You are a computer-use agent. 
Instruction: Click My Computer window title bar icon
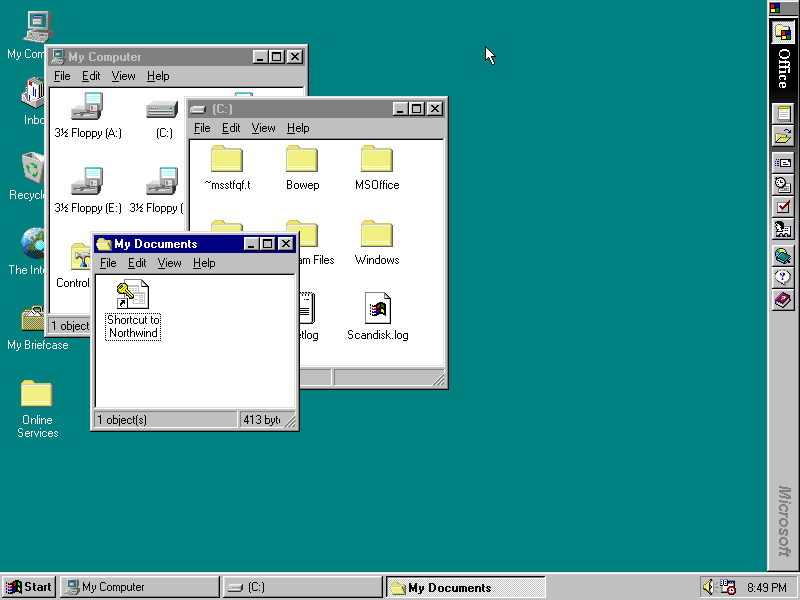coord(58,56)
